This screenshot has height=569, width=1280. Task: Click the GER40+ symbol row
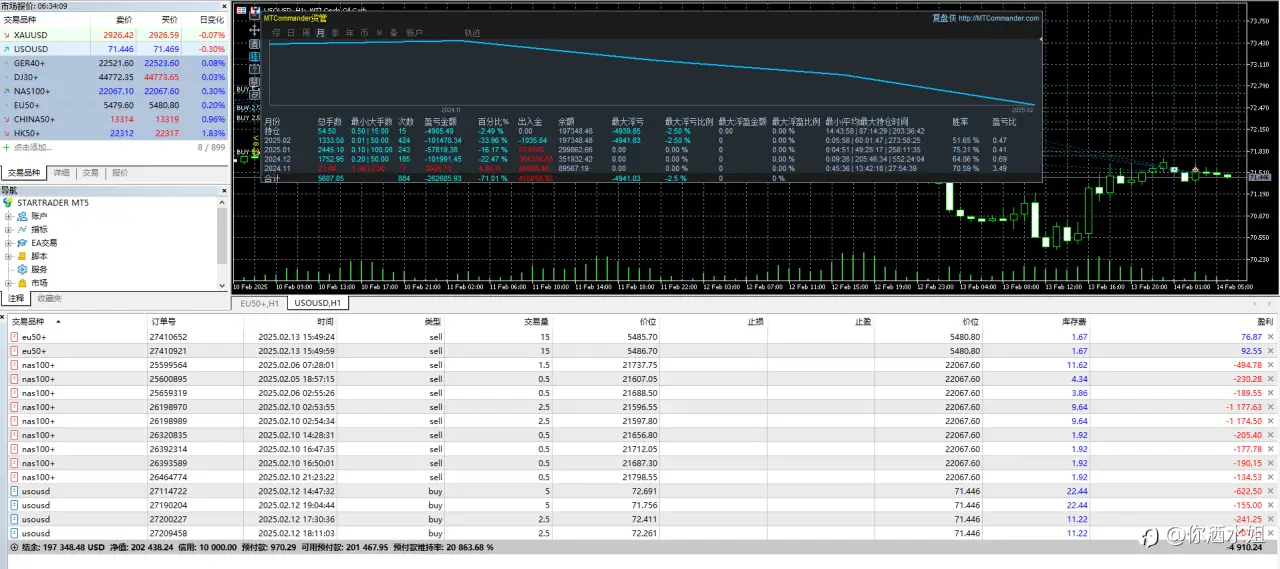click(114, 62)
